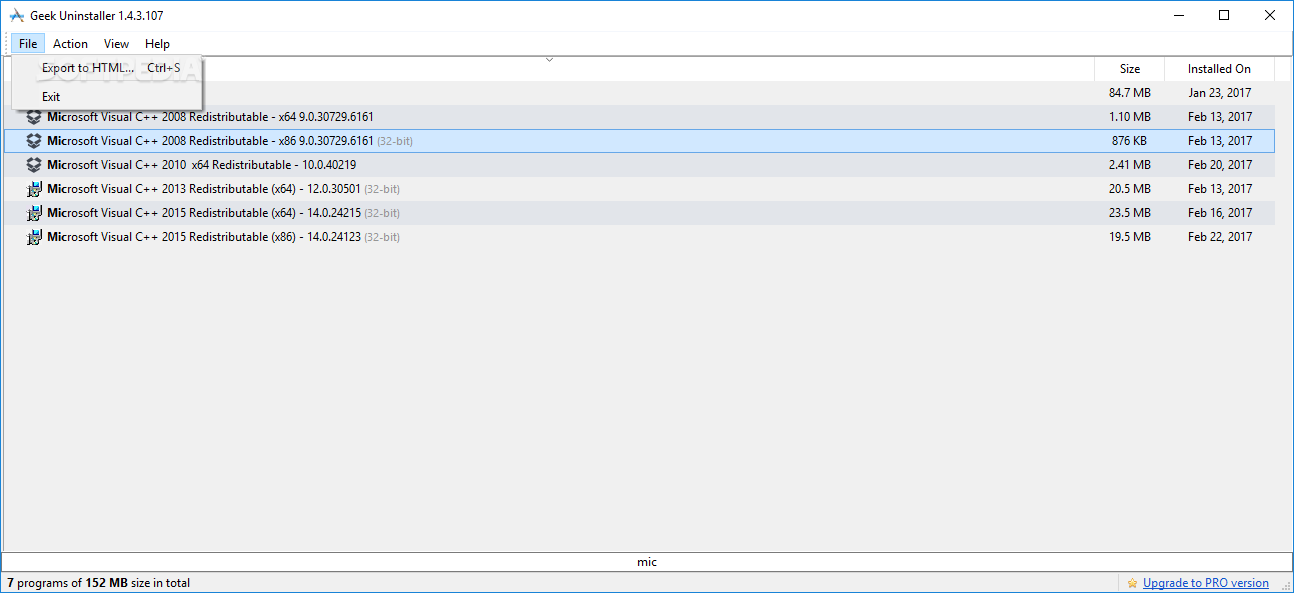
Task: Open the Action menu
Action: 70,44
